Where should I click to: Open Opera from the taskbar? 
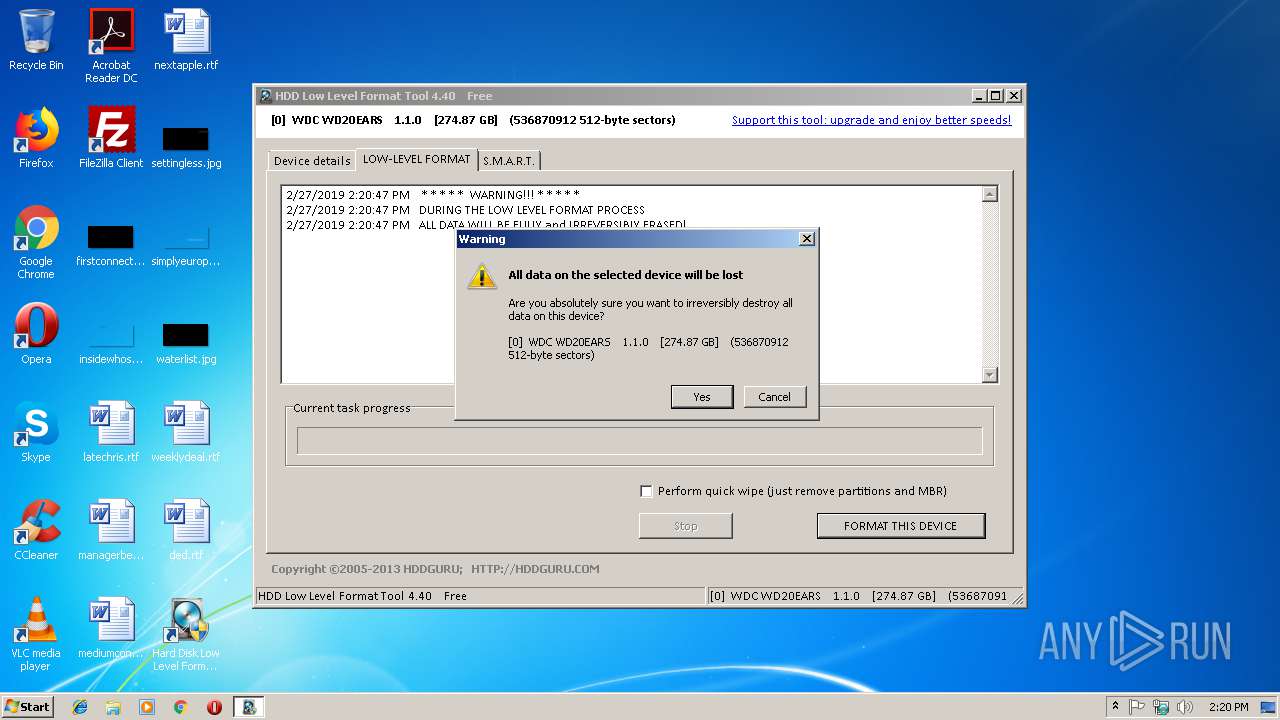214,707
